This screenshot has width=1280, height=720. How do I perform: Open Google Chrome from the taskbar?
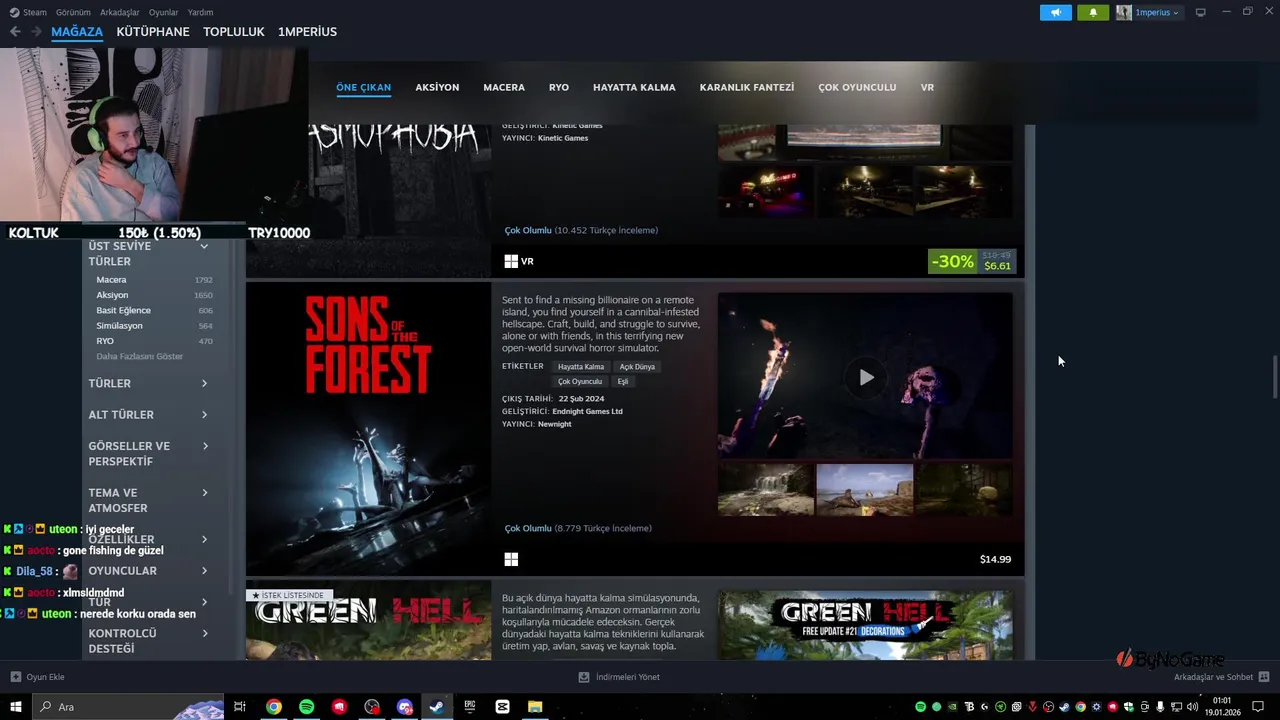click(273, 707)
